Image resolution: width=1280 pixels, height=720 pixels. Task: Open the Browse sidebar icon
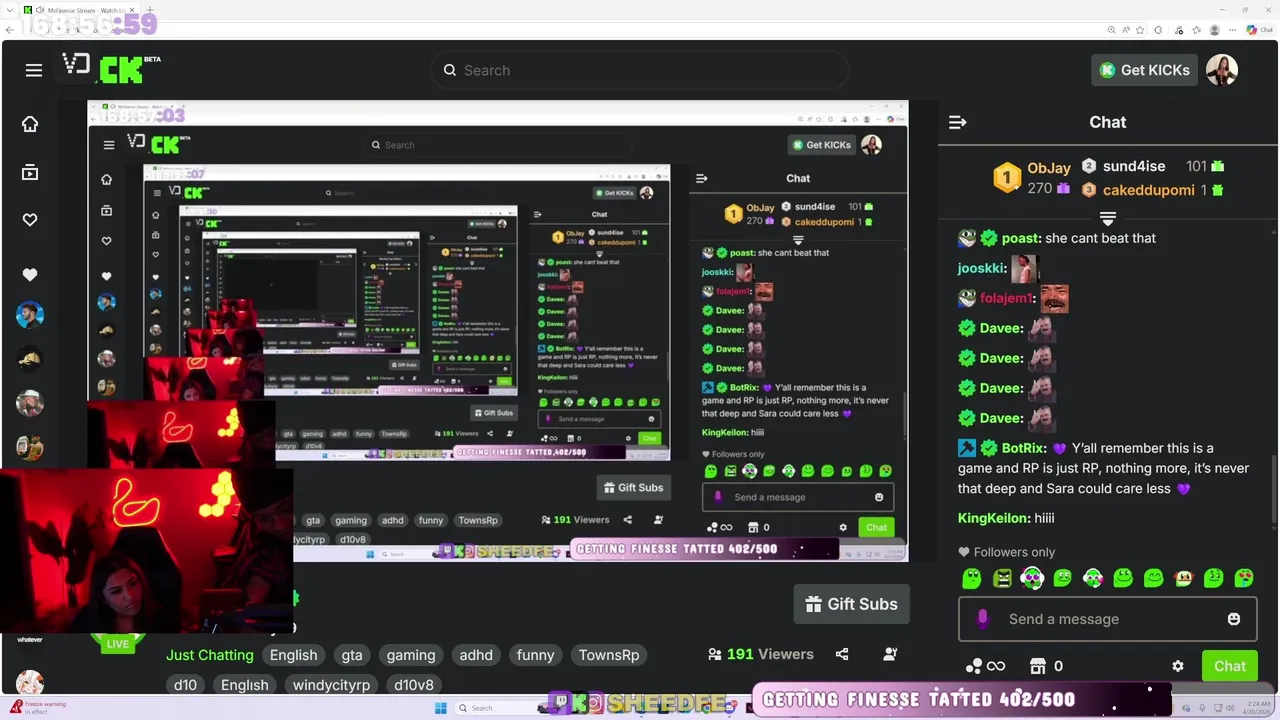point(30,173)
